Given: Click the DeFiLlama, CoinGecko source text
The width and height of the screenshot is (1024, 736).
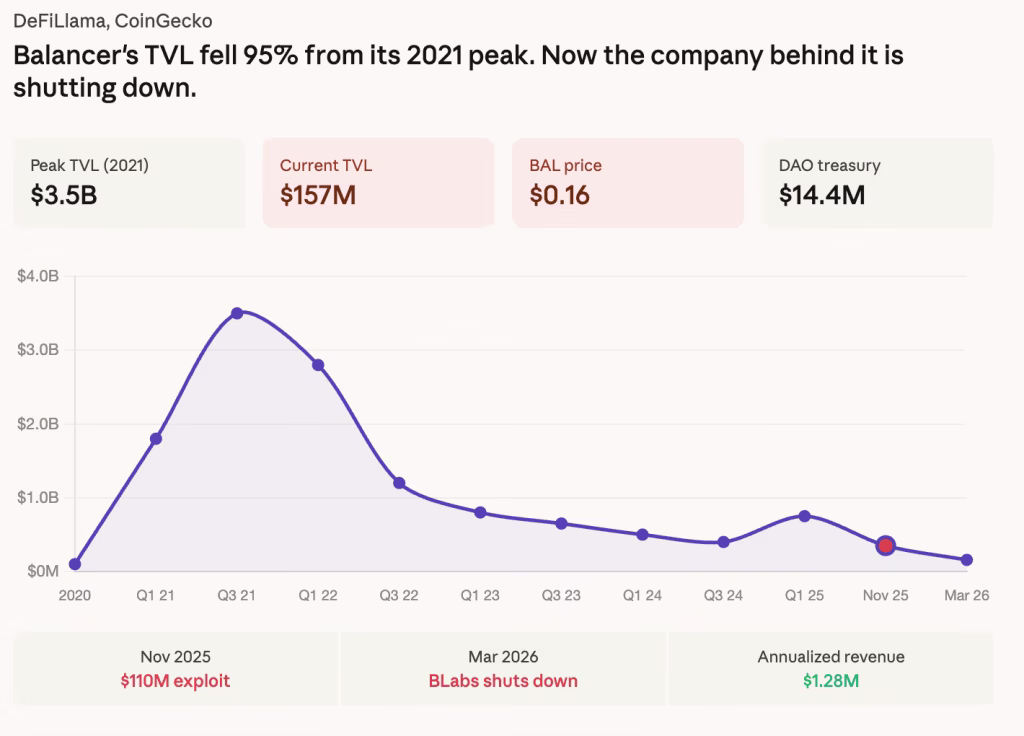Looking at the screenshot, I should click(112, 20).
